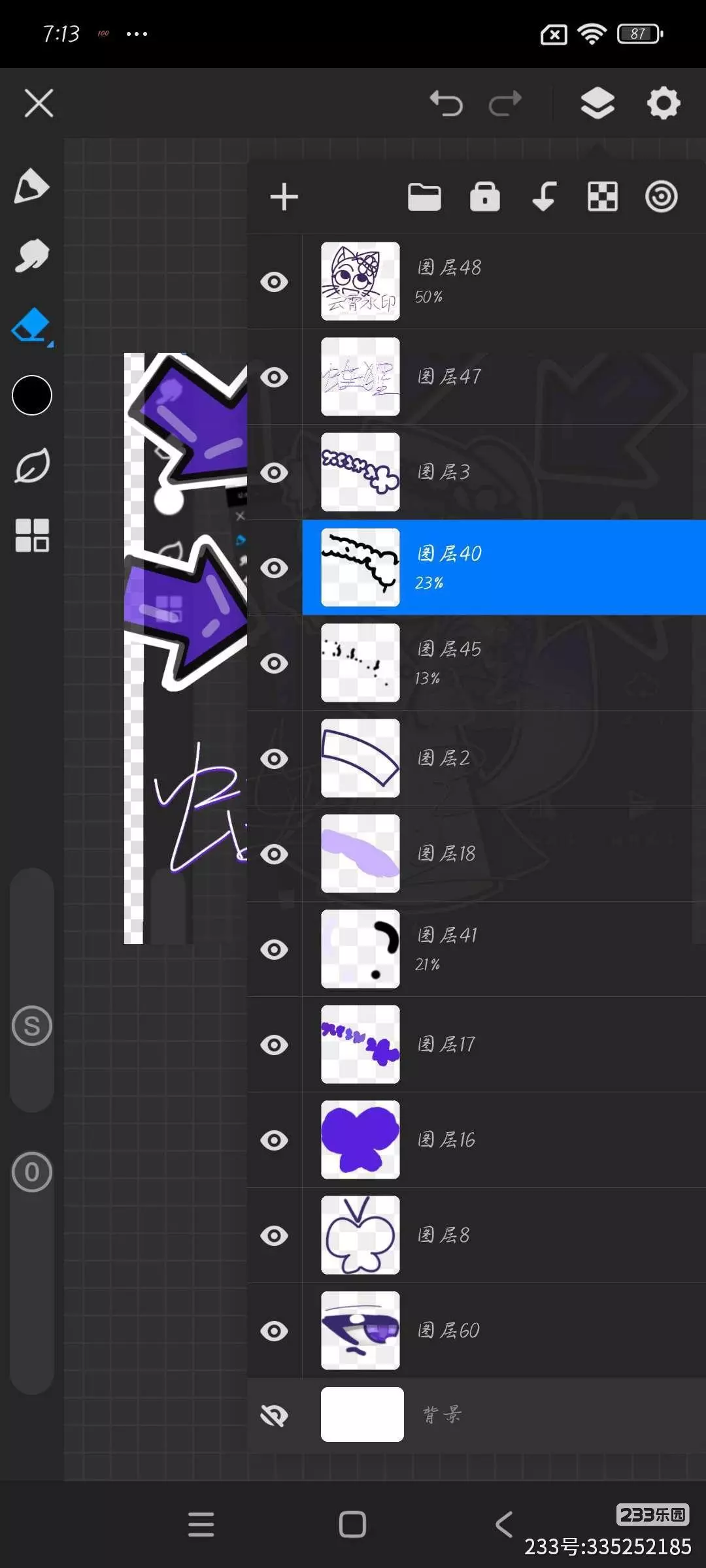Image resolution: width=706 pixels, height=1568 pixels.
Task: Toggle the layers panel button
Action: click(x=597, y=103)
